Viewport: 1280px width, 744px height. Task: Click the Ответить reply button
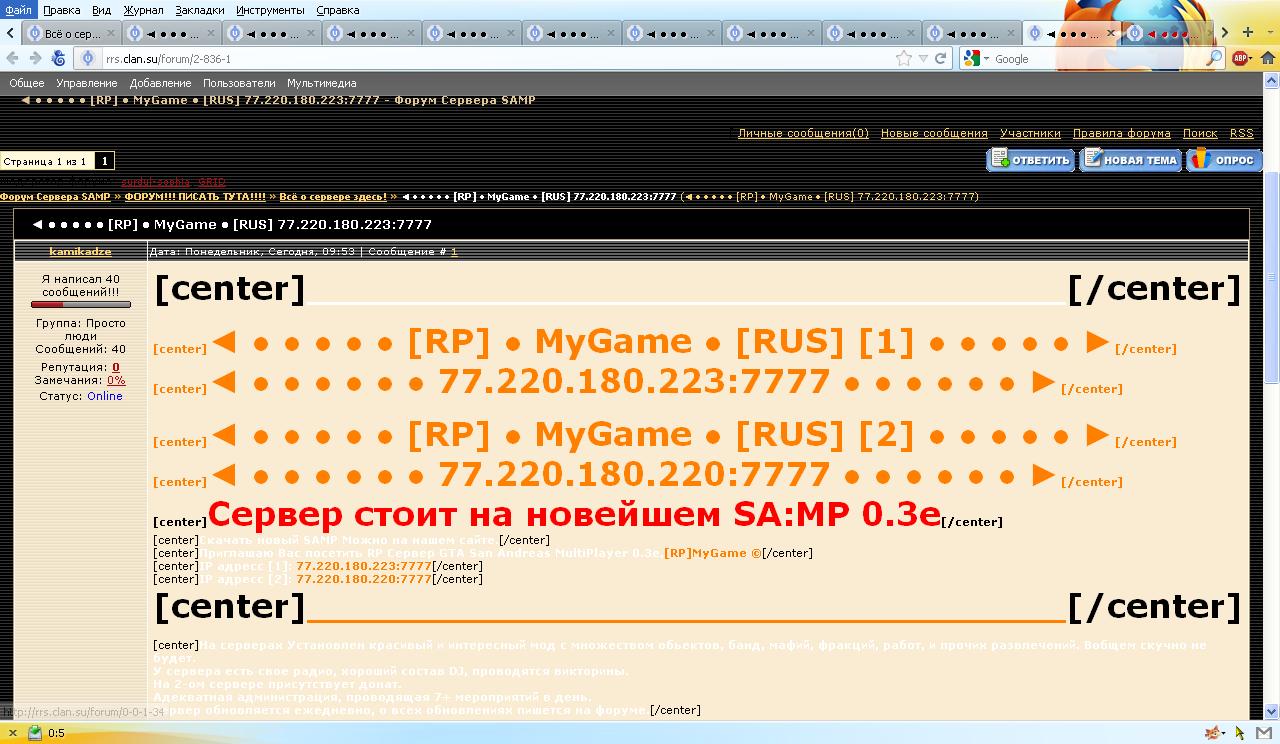[x=1030, y=160]
